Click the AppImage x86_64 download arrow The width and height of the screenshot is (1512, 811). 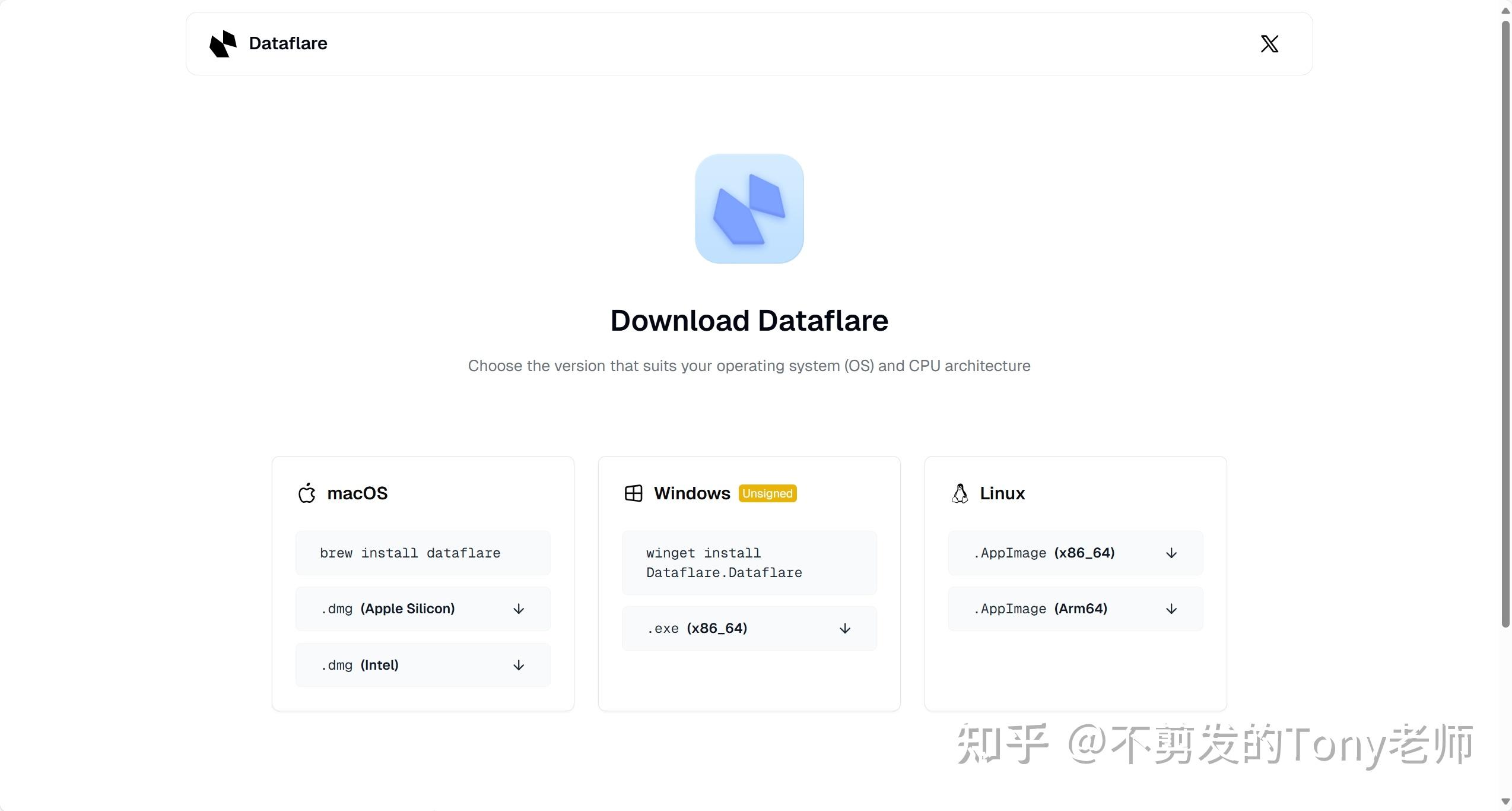1171,553
